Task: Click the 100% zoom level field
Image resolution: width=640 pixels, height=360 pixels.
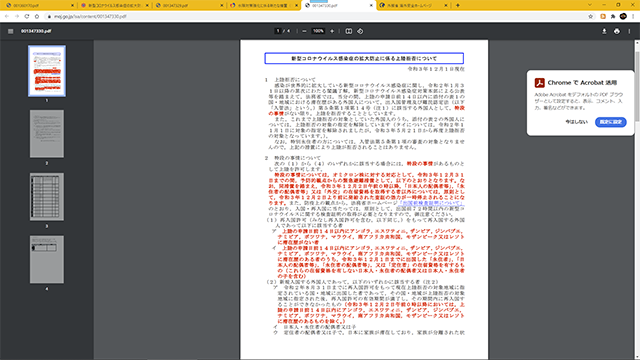Action: pos(318,31)
